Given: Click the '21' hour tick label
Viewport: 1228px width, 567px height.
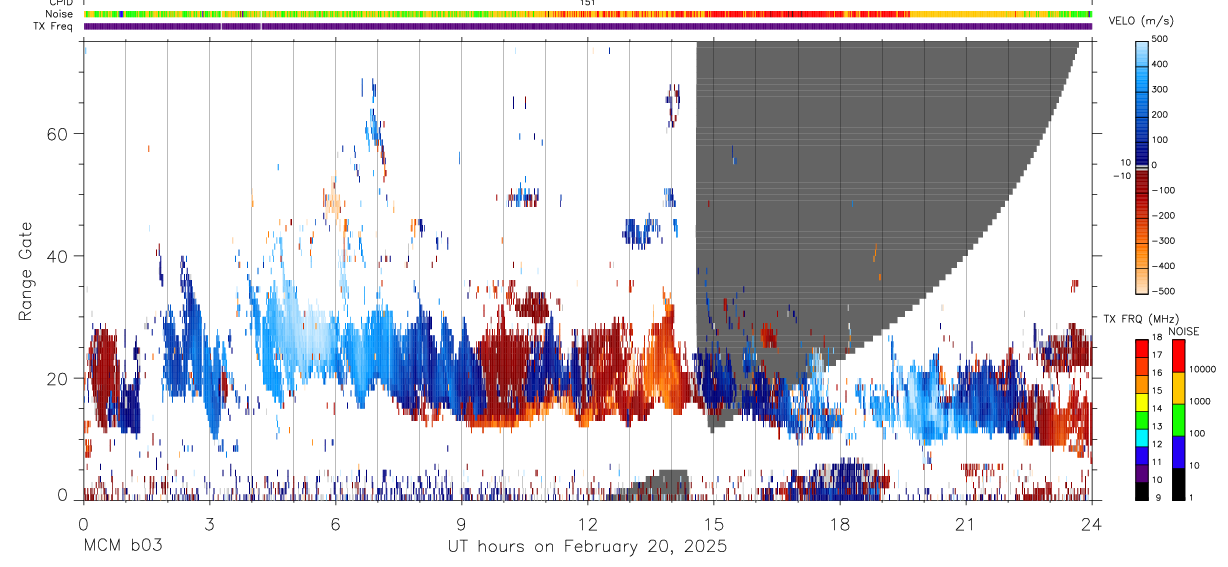Looking at the screenshot, I should (x=966, y=524).
